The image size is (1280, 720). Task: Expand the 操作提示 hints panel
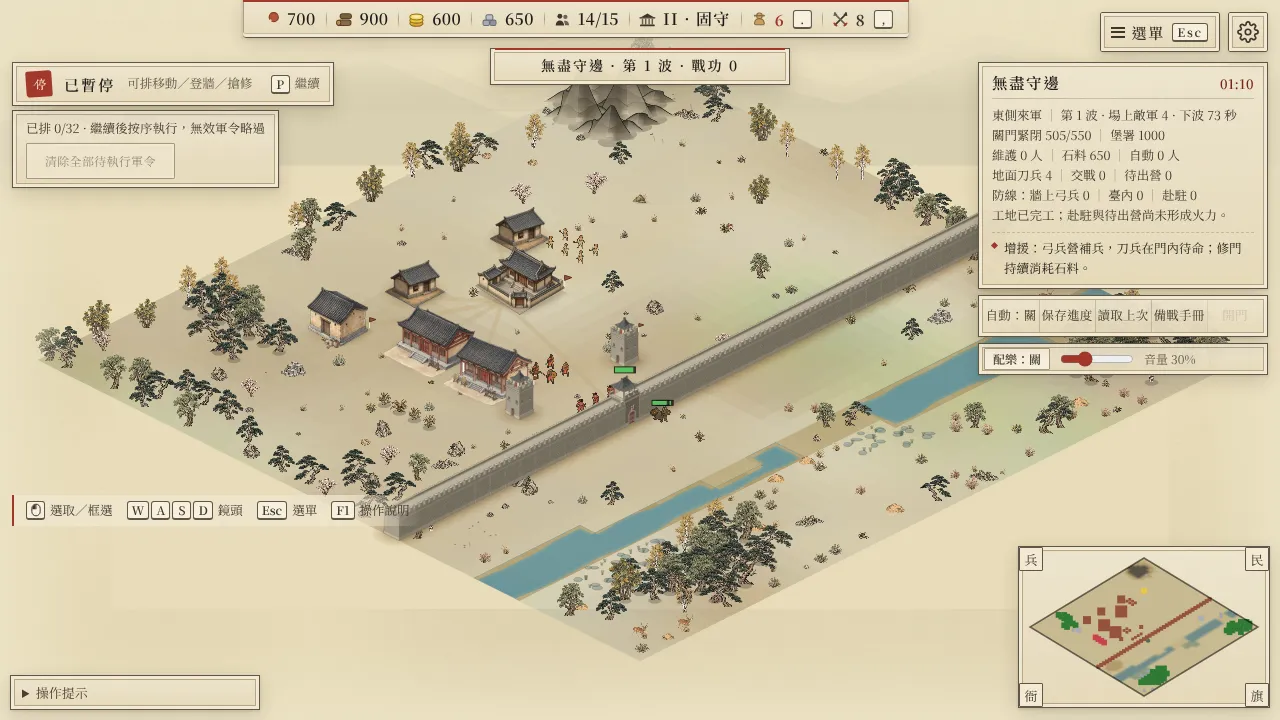[x=135, y=693]
